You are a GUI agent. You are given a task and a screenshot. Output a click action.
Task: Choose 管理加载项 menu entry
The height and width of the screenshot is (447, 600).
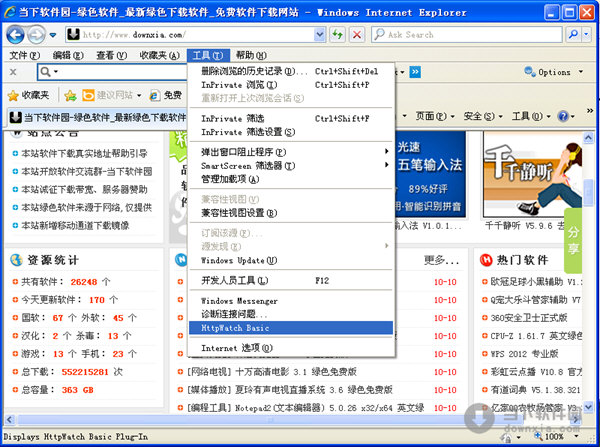[x=291, y=179]
